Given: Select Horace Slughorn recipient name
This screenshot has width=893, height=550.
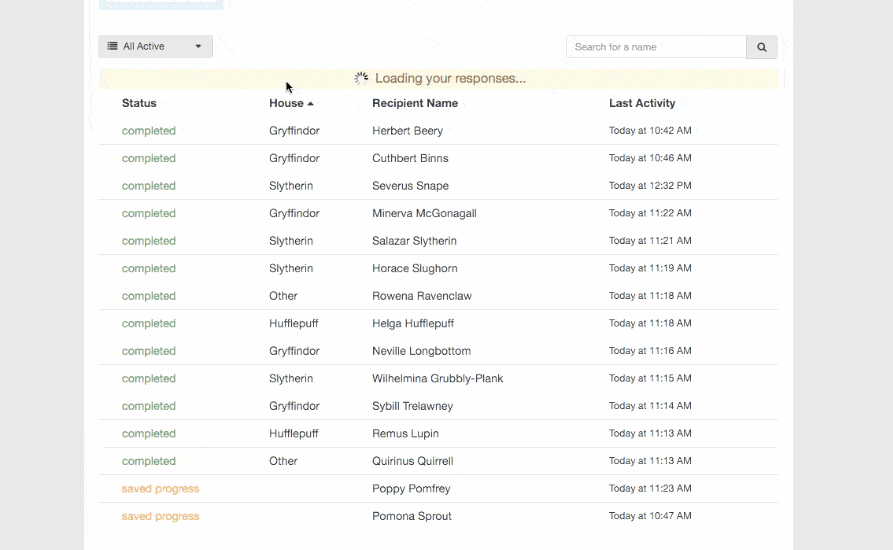Looking at the screenshot, I should pyautogui.click(x=415, y=268).
